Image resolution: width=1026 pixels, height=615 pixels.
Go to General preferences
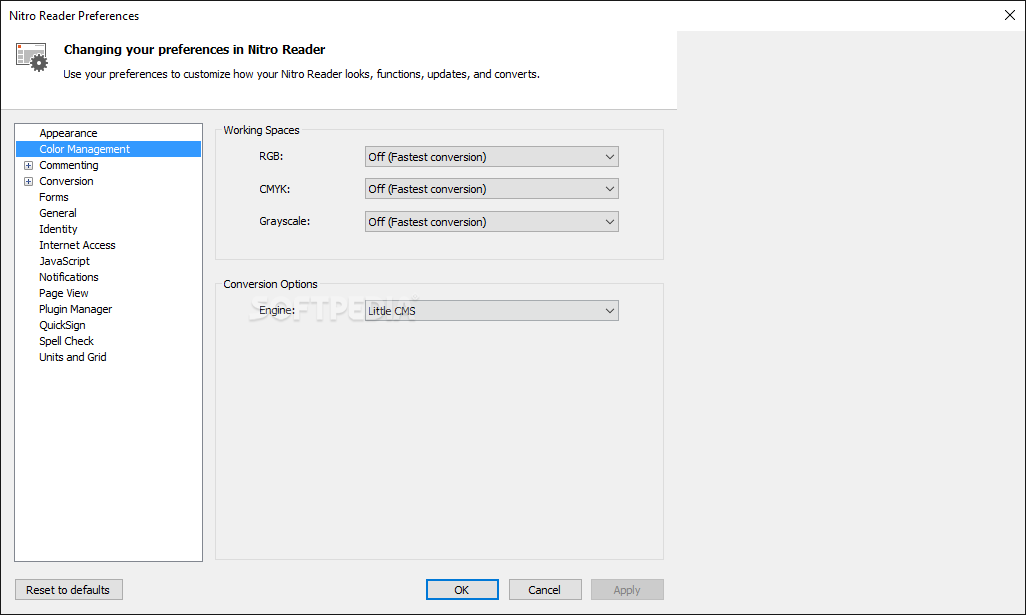click(58, 213)
